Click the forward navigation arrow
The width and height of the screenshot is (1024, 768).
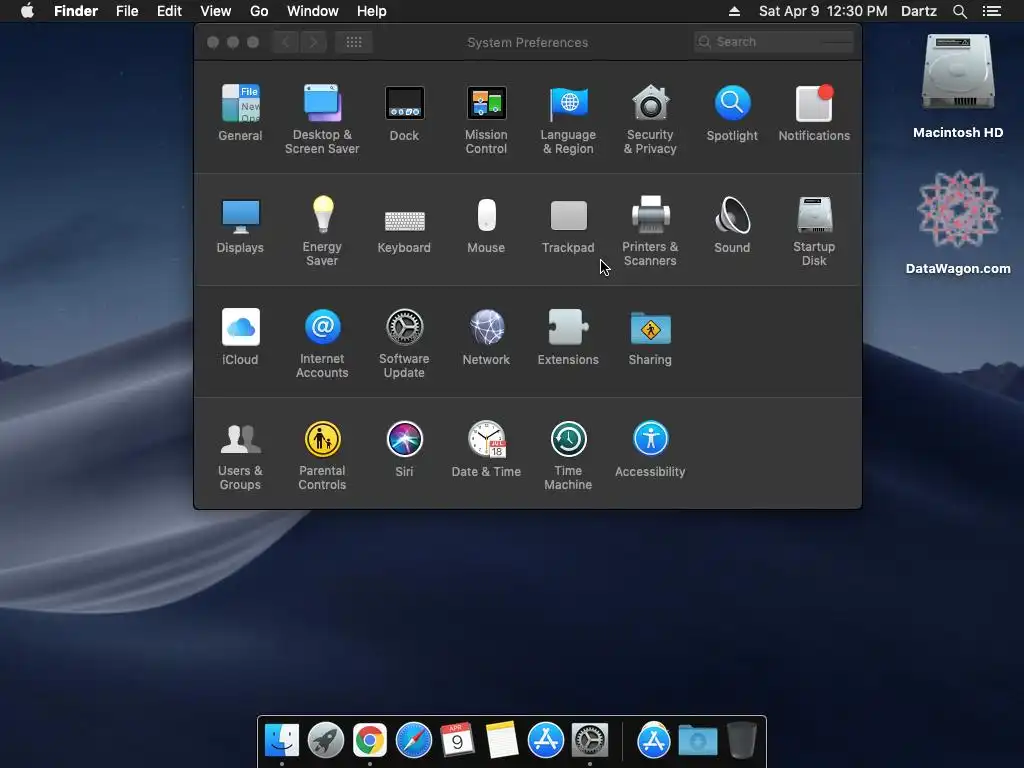(x=313, y=42)
